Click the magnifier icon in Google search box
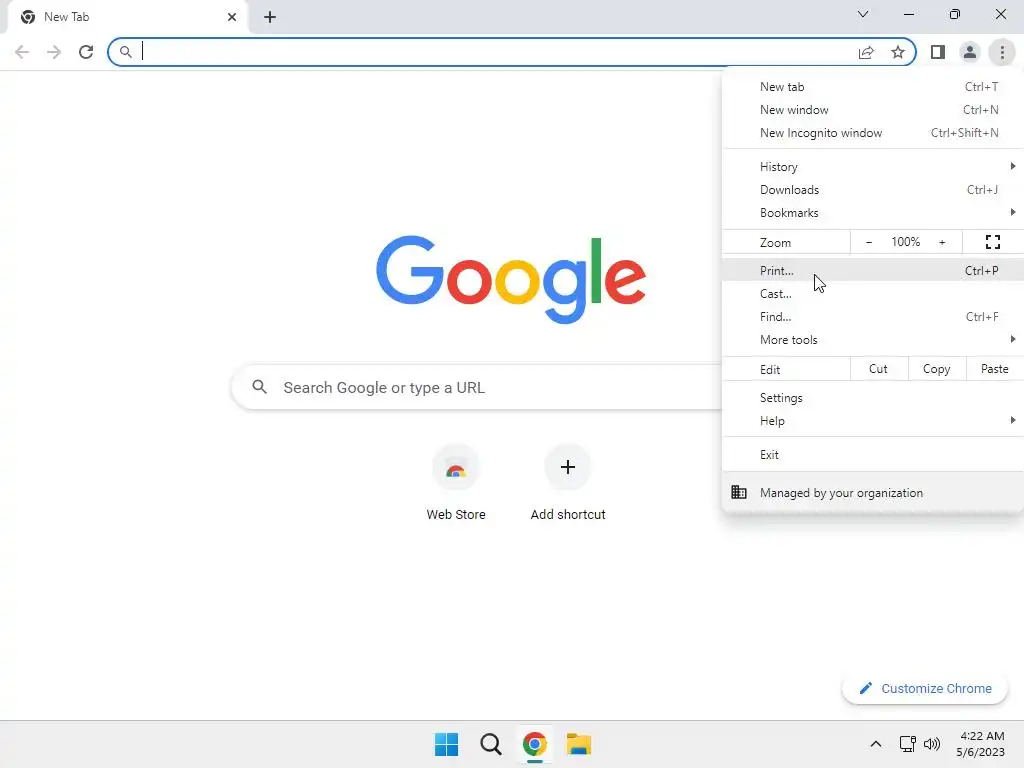The height and width of the screenshot is (768, 1024). 259,387
